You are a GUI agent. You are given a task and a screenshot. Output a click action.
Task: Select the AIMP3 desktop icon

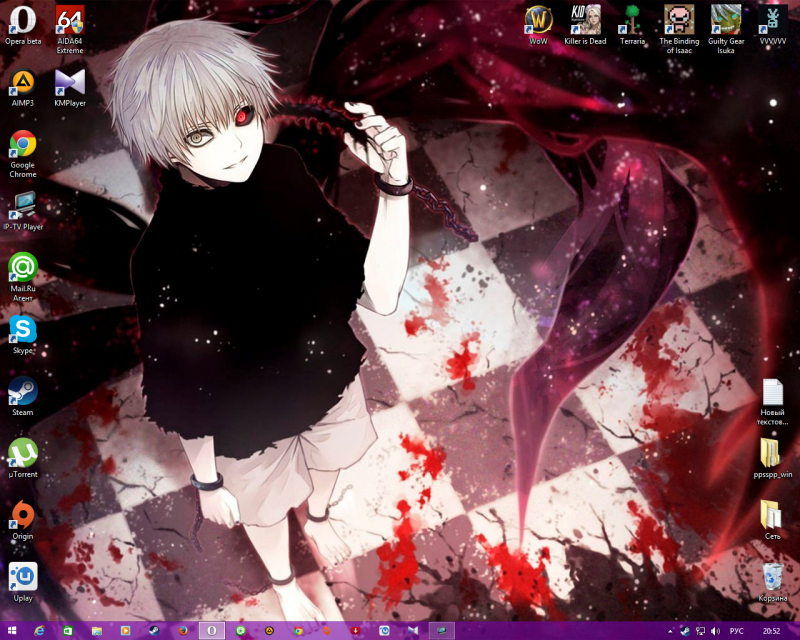tap(23, 88)
